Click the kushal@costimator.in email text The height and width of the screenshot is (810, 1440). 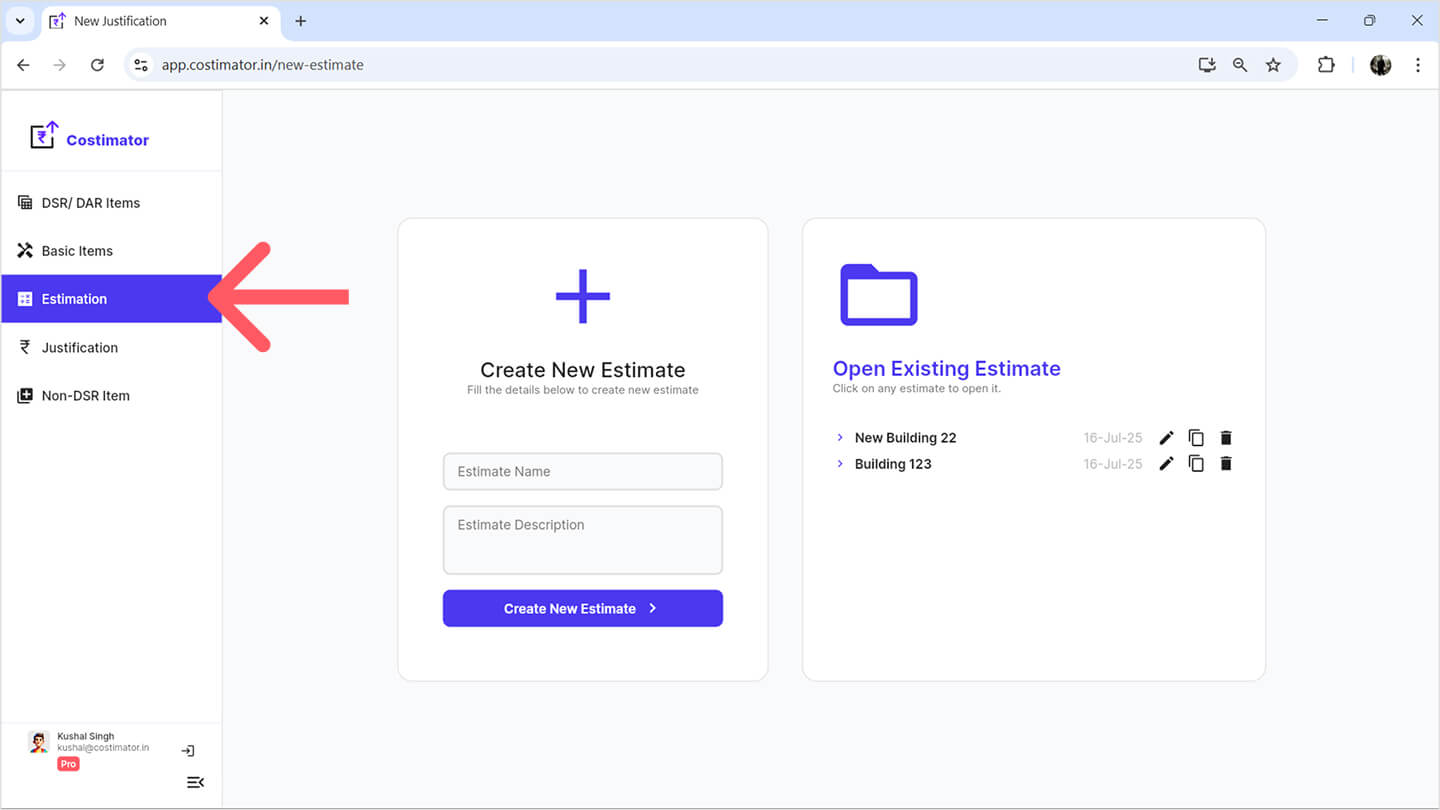pos(103,748)
